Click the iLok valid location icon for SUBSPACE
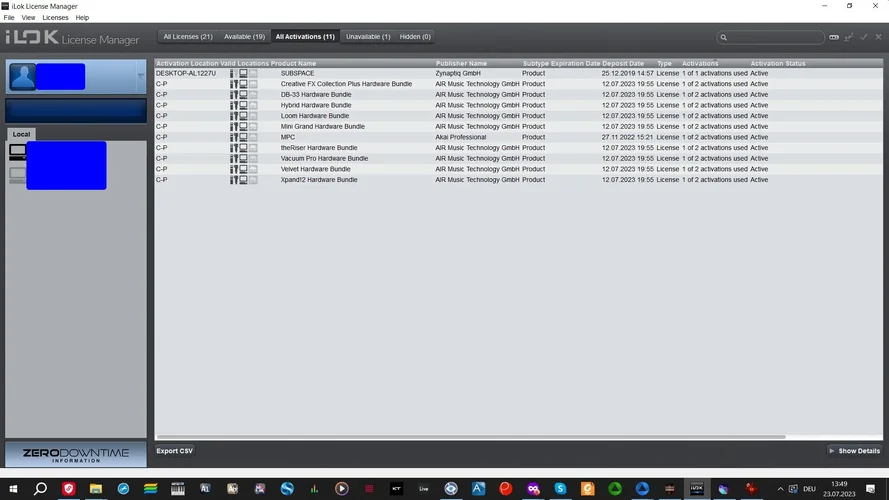This screenshot has height=500, width=889. [234, 73]
